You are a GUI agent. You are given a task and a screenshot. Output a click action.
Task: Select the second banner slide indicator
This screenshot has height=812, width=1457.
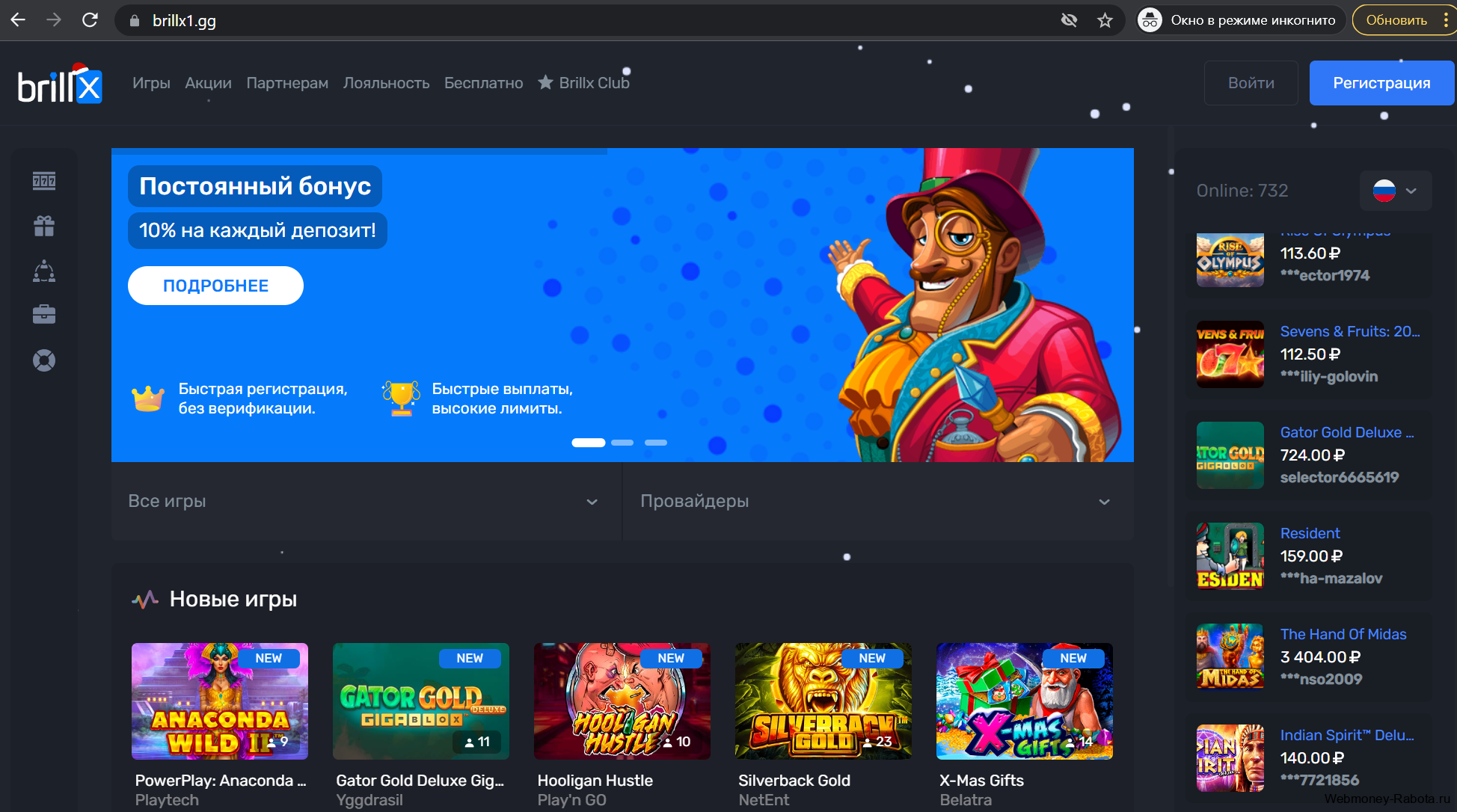point(622,443)
